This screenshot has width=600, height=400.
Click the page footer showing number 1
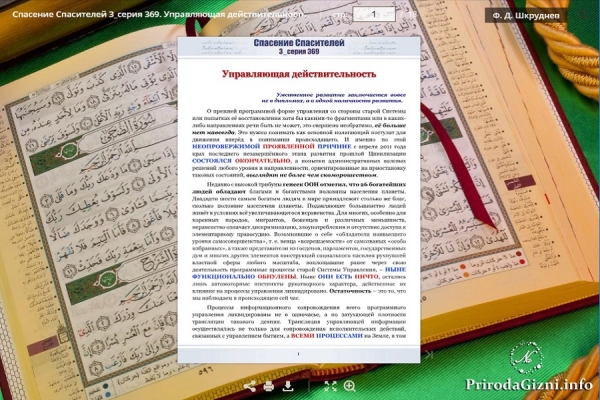298,354
